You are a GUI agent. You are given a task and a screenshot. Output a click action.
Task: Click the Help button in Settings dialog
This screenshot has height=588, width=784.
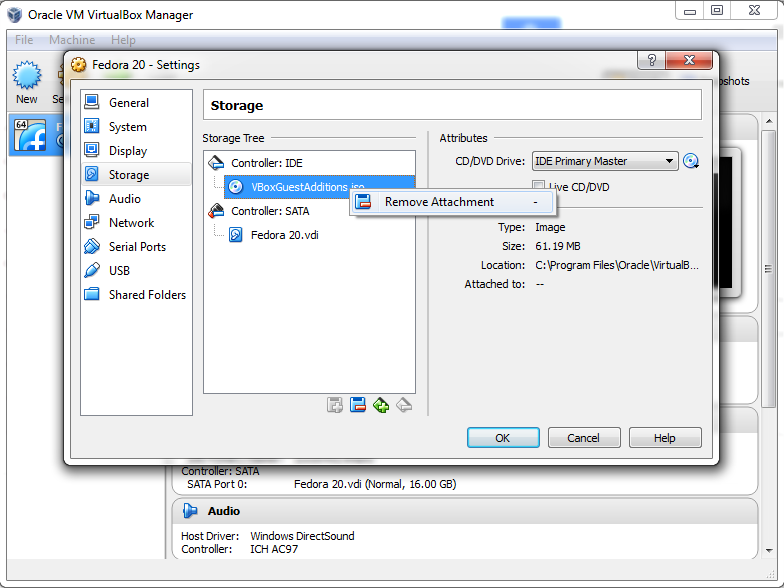(x=665, y=438)
